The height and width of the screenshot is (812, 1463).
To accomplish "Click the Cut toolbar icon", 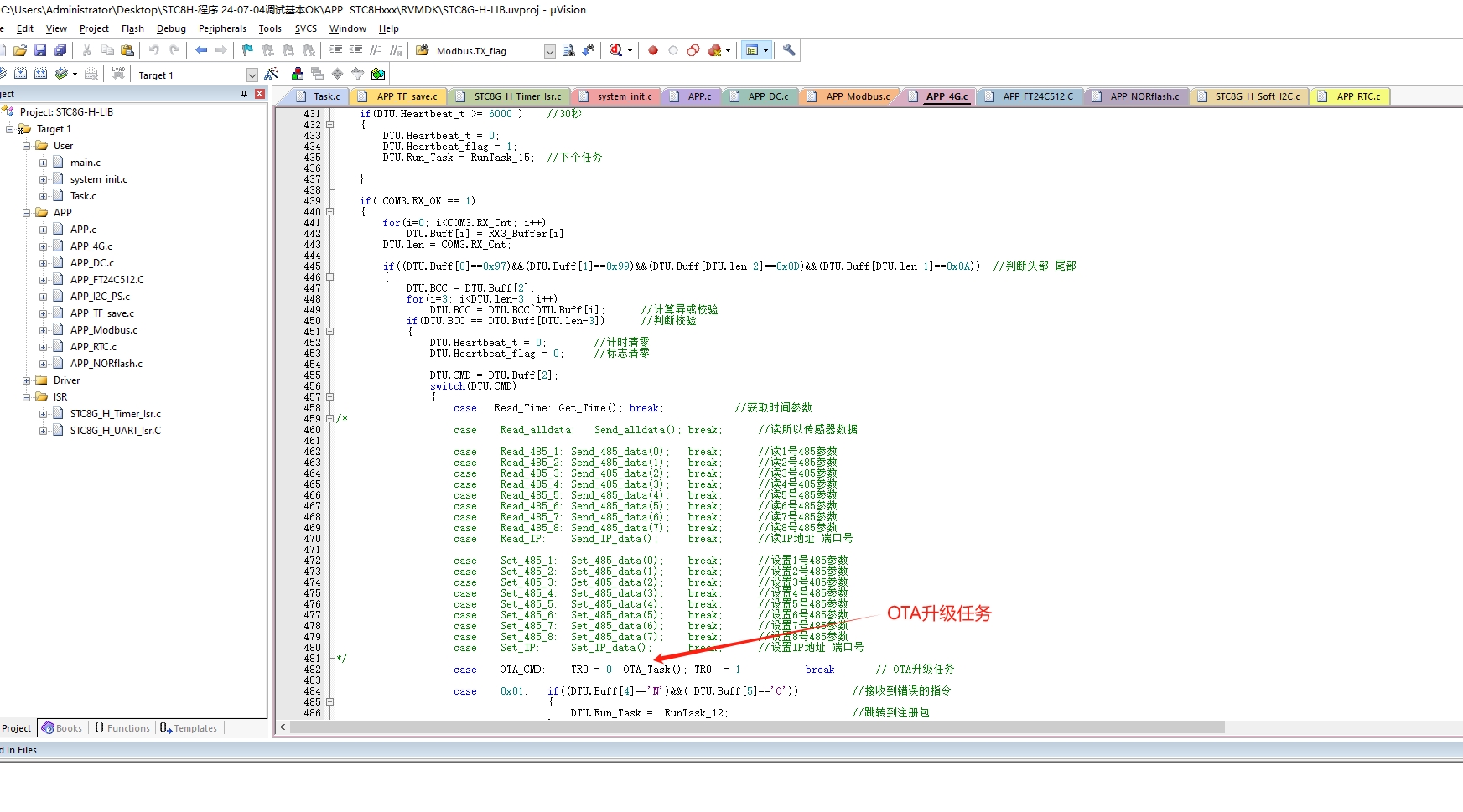I will 86,51.
